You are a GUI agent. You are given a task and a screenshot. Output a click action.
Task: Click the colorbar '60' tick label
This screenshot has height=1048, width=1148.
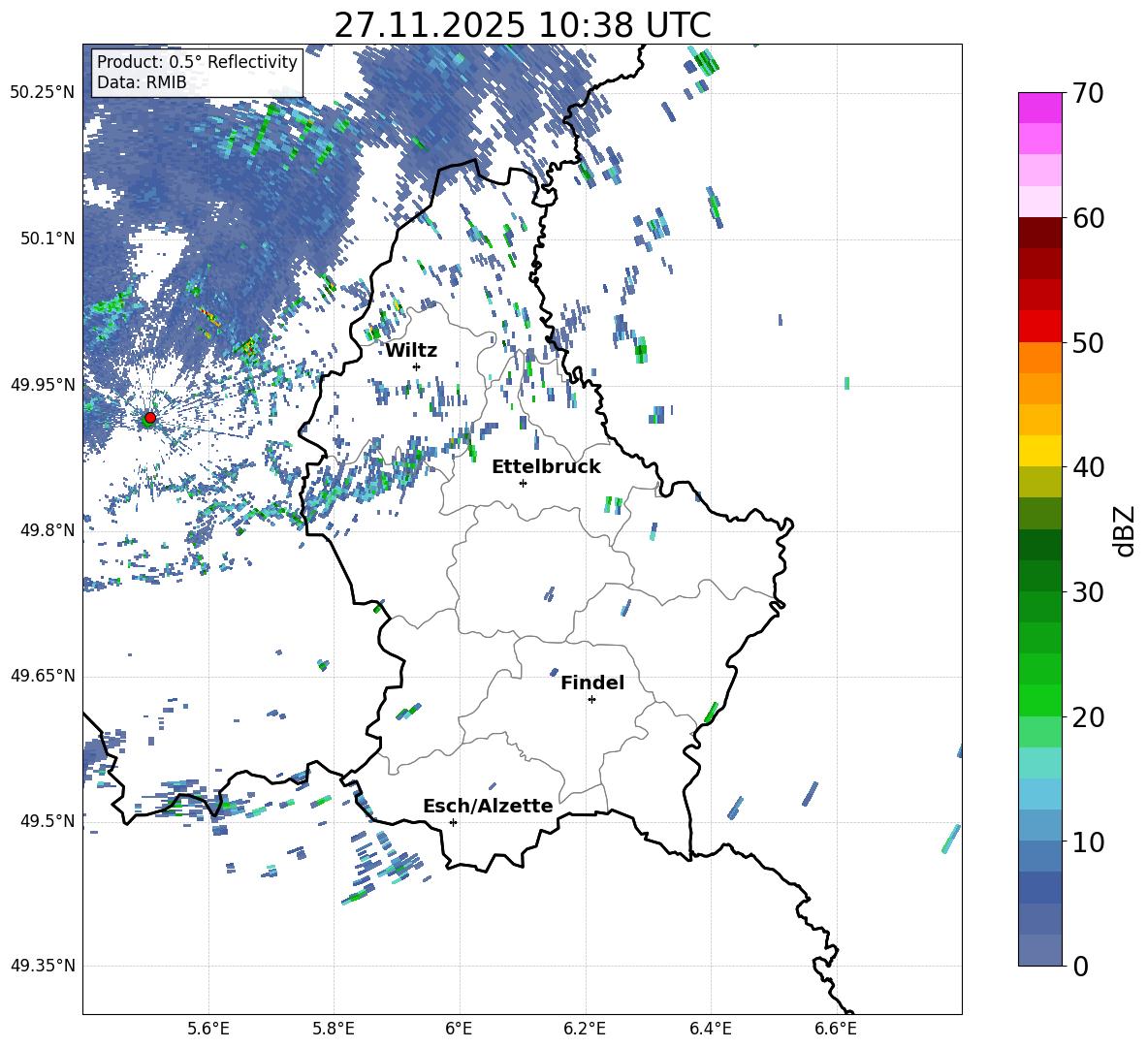click(x=1088, y=218)
